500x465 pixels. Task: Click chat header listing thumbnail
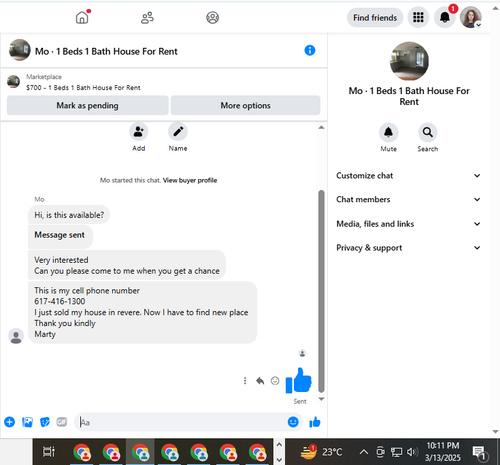(x=20, y=50)
